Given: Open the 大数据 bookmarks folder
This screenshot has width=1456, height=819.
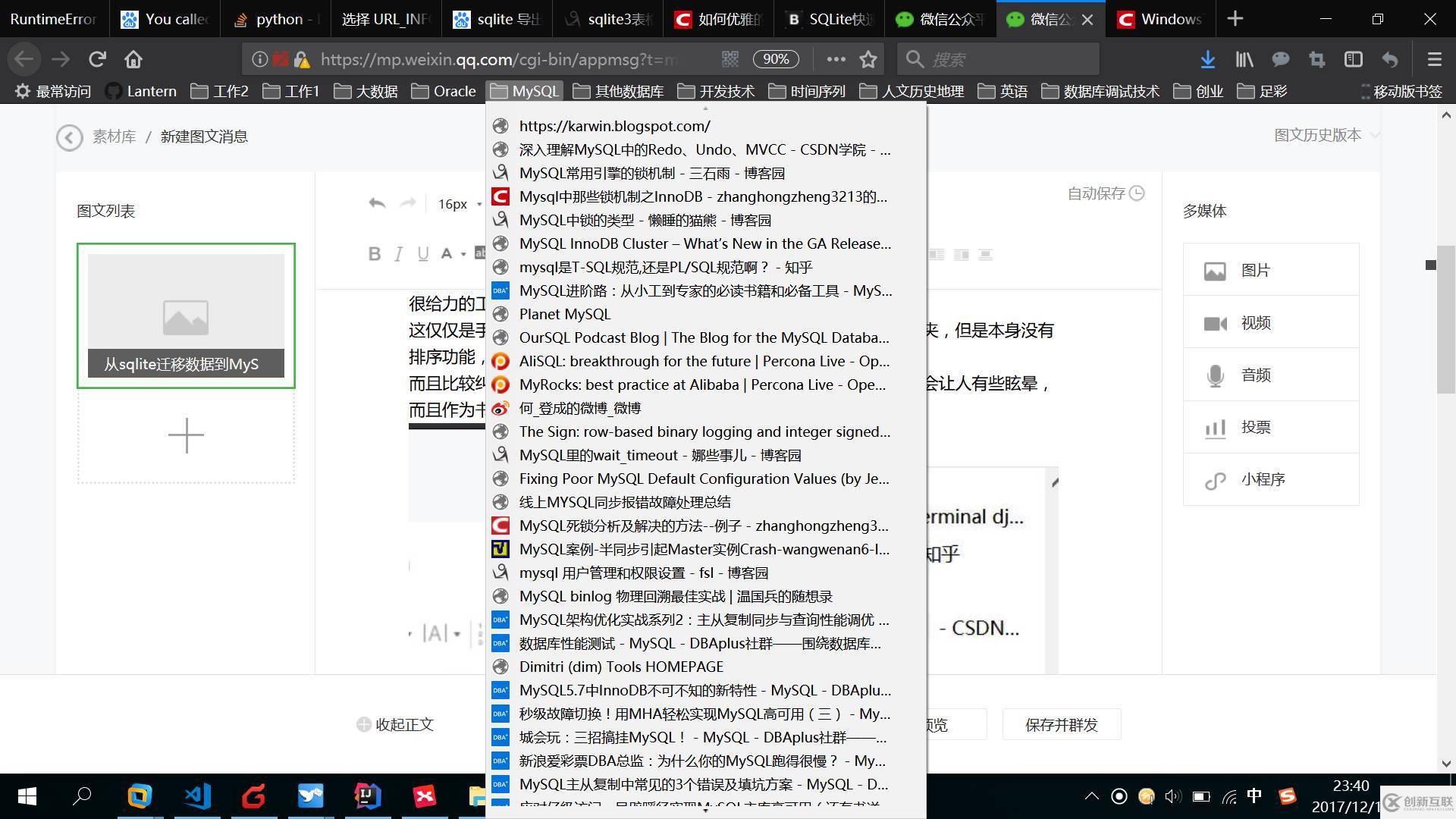Looking at the screenshot, I should 366,91.
